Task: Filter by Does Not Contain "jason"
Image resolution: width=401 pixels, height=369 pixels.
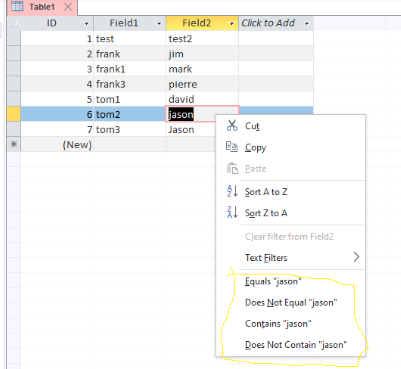Action: pos(290,344)
